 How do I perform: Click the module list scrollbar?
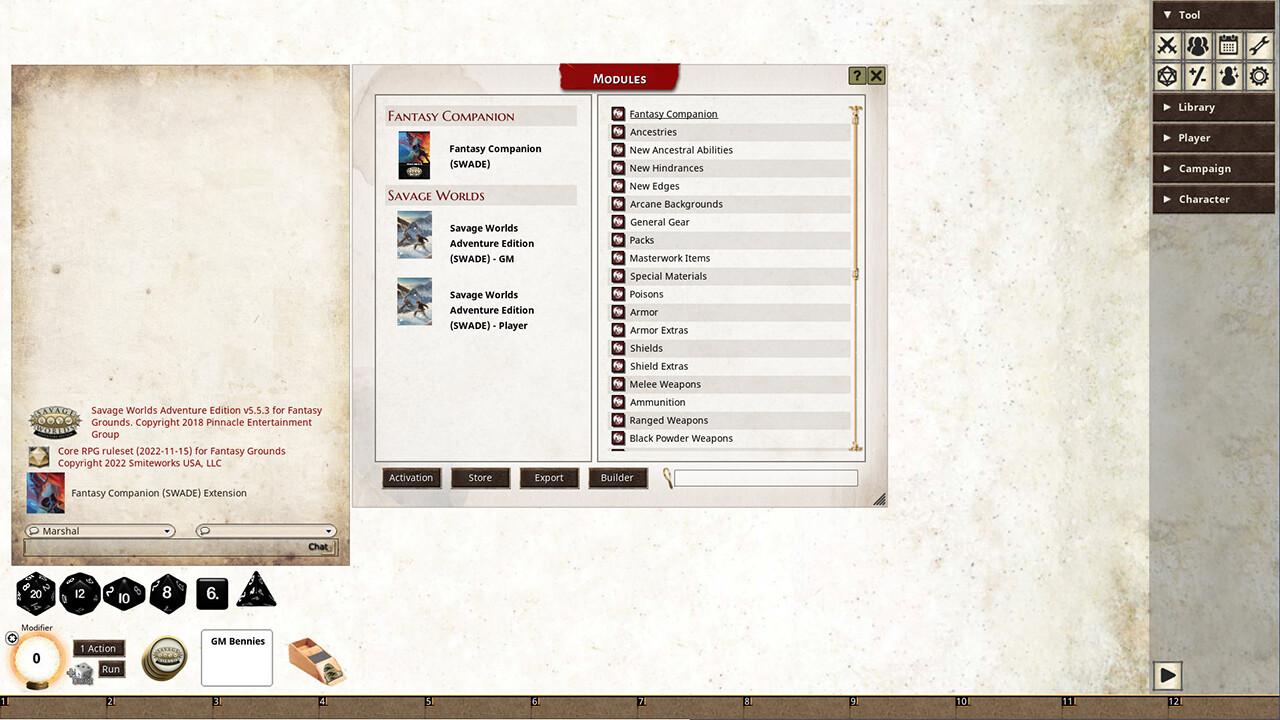click(x=855, y=280)
